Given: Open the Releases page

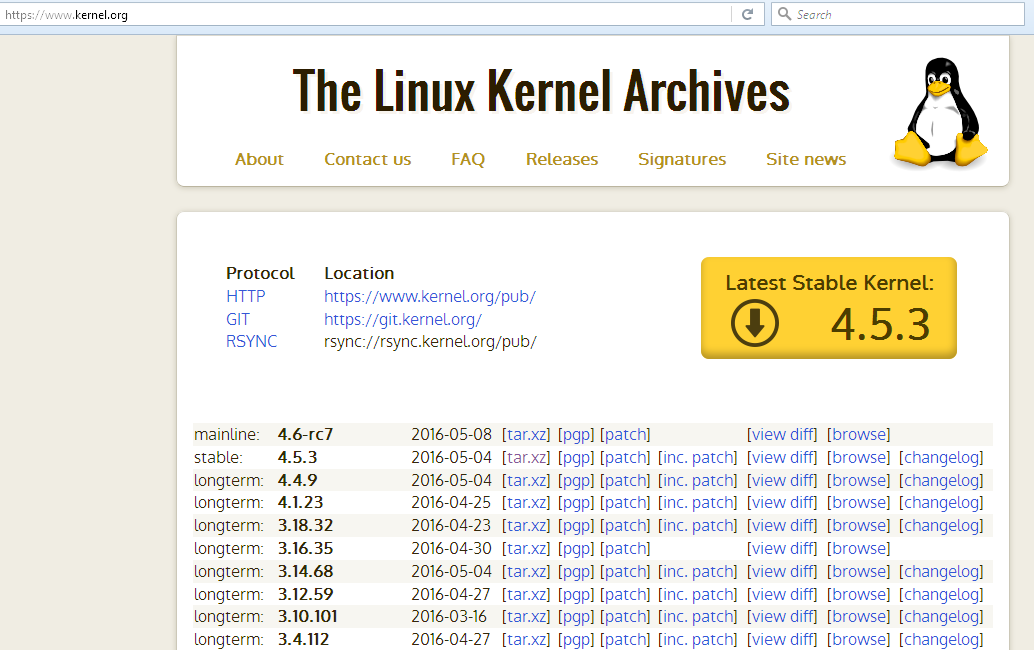Looking at the screenshot, I should 562,160.
